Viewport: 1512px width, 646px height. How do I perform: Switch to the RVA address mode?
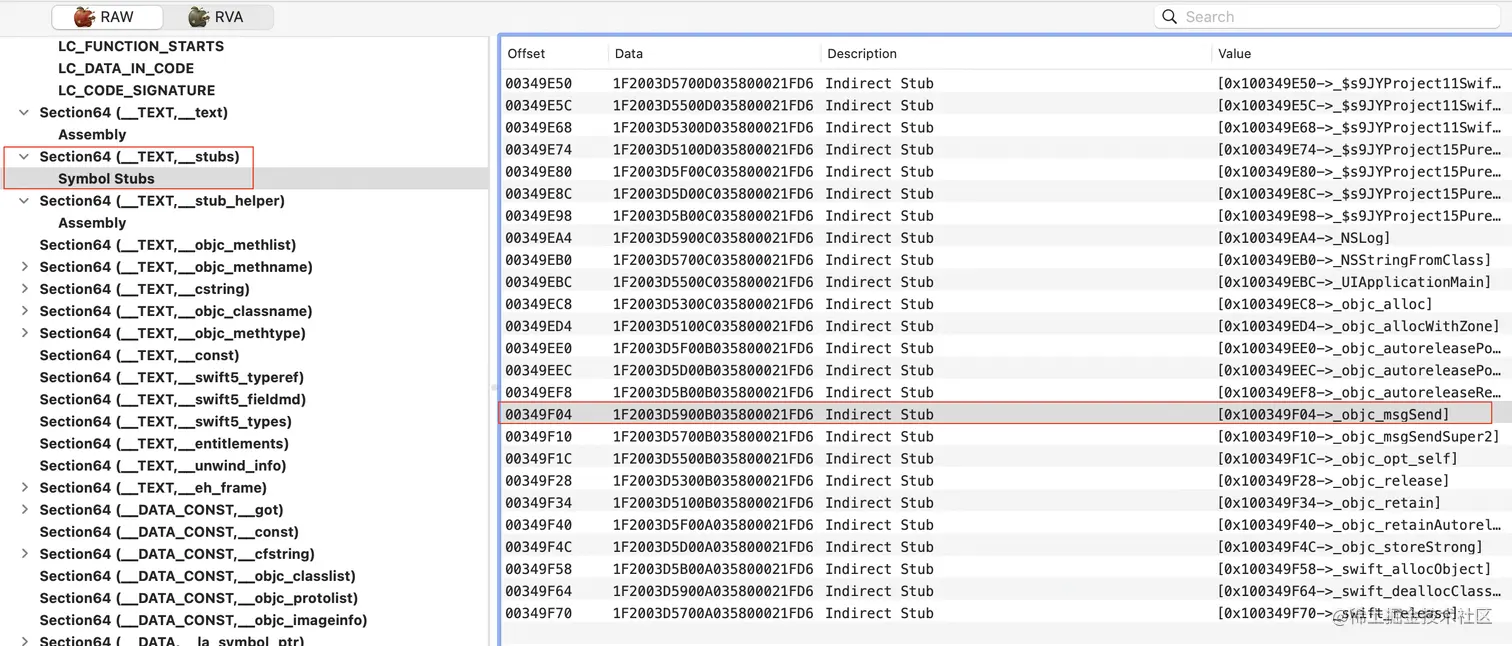click(216, 17)
